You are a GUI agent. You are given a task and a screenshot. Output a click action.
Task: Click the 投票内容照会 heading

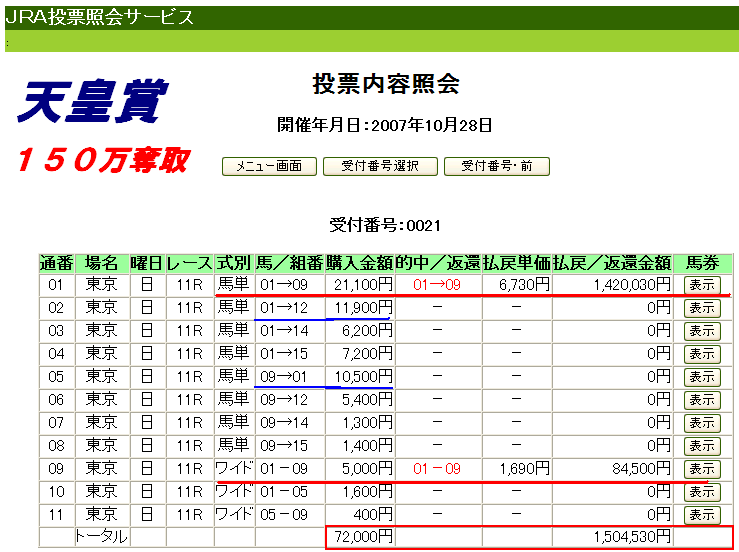pos(386,85)
